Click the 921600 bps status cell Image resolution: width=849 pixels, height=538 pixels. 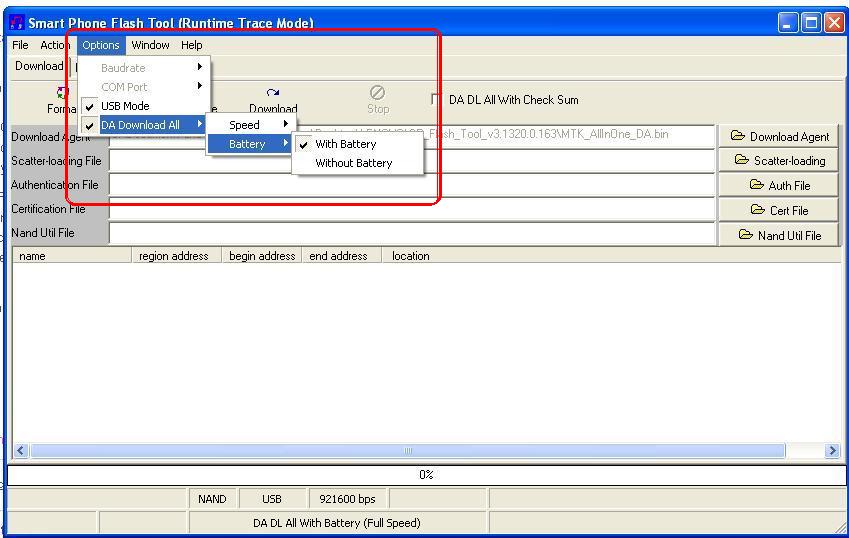point(348,499)
